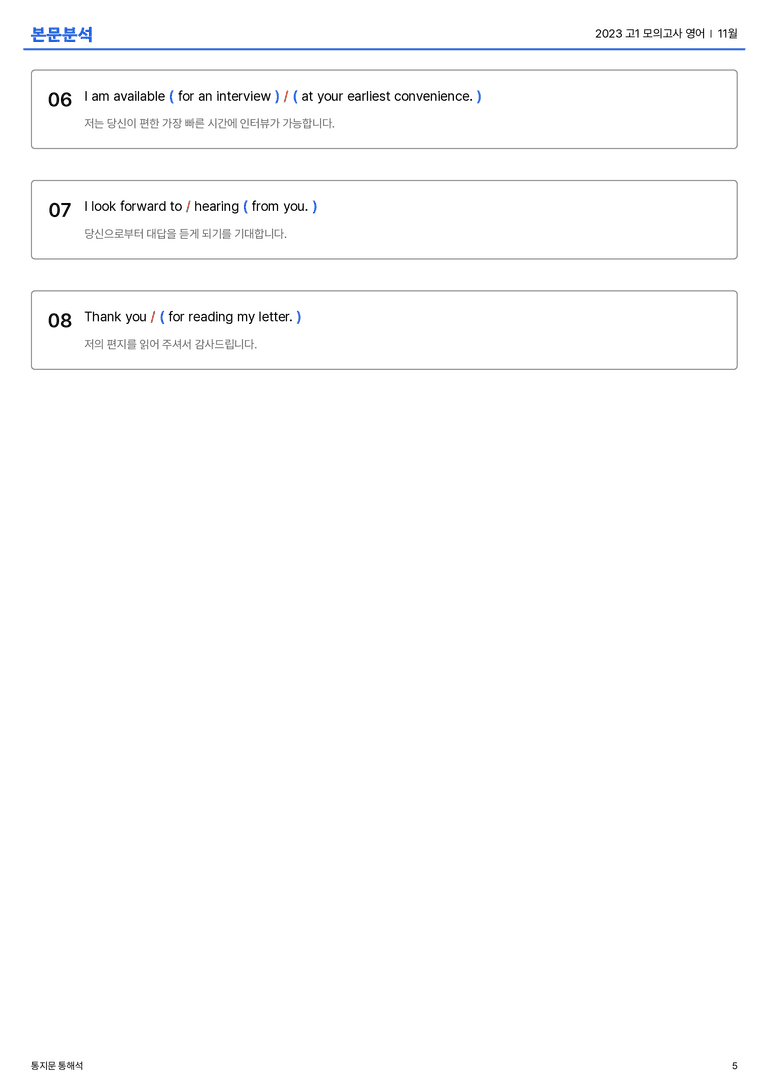Click the 본문분석 heading
Image resolution: width=768 pixels, height=1087 pixels.
coord(62,34)
